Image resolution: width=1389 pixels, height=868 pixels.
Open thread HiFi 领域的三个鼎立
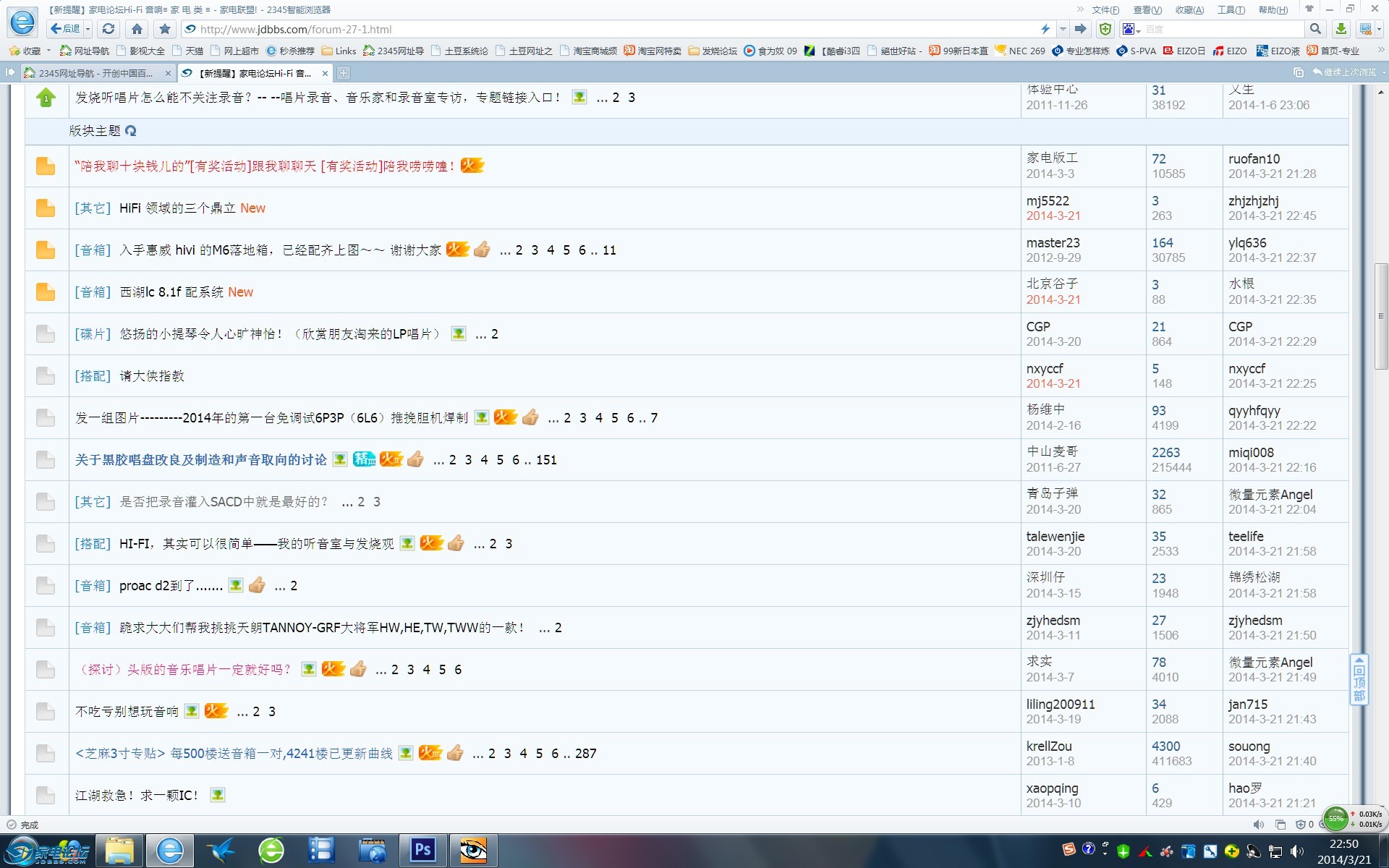177,208
